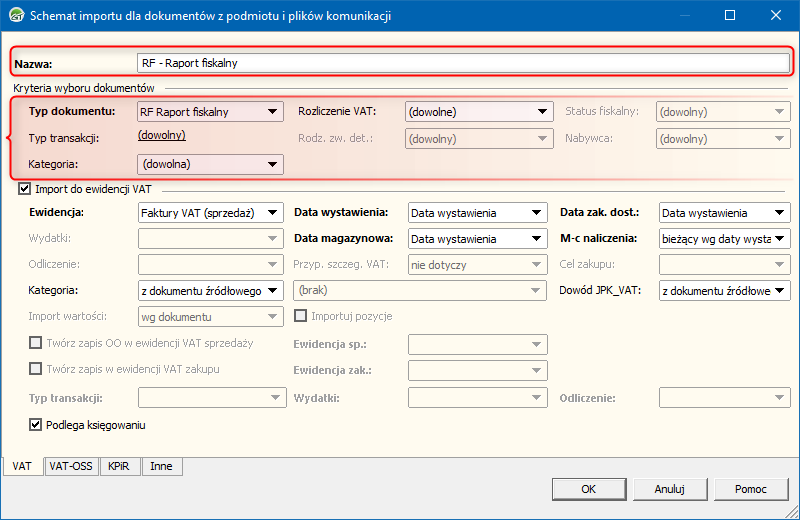This screenshot has height=520, width=800.
Task: Minimize the import schema dialog window
Action: click(684, 16)
